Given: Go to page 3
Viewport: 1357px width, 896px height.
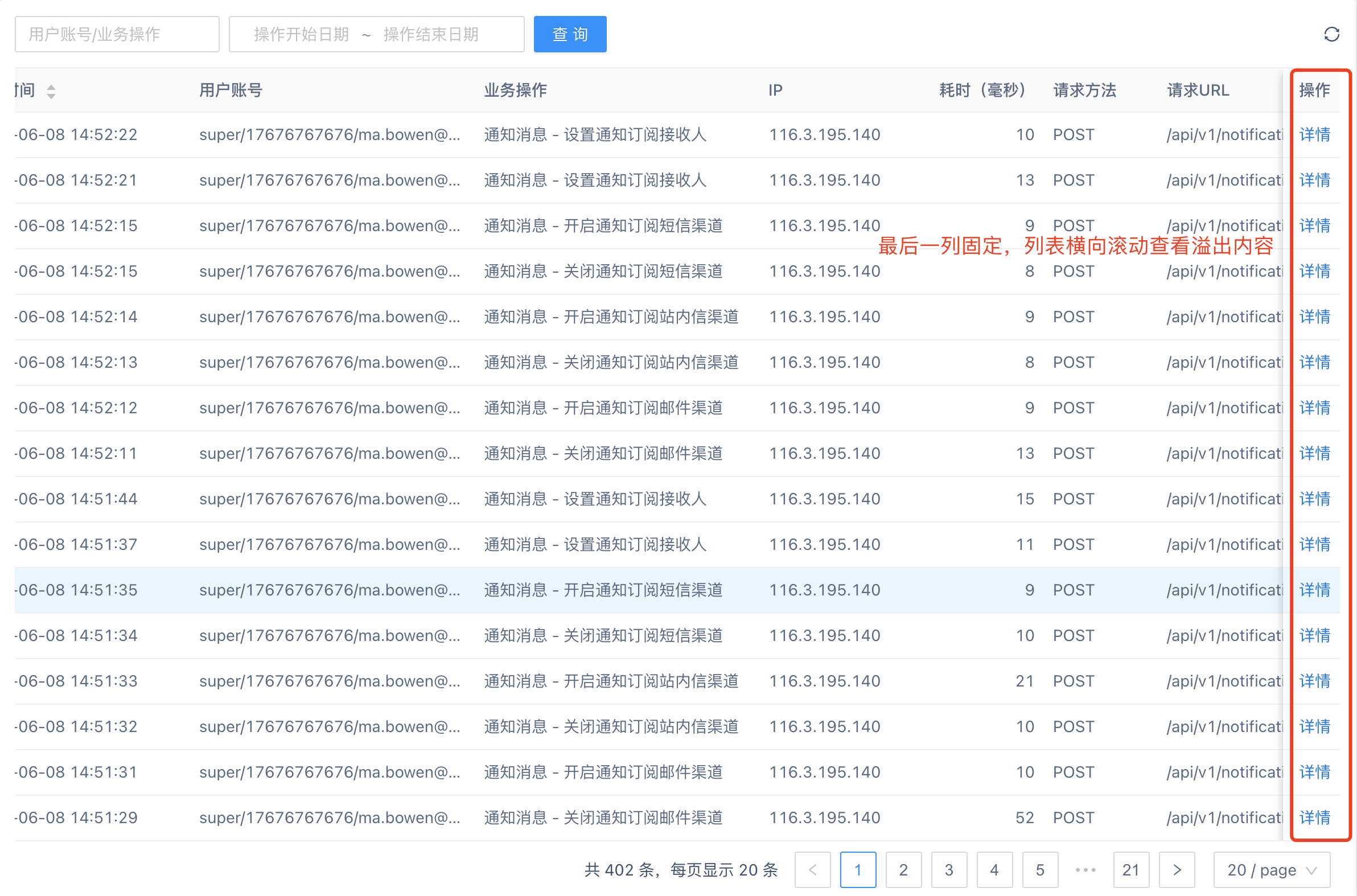Looking at the screenshot, I should [x=948, y=870].
